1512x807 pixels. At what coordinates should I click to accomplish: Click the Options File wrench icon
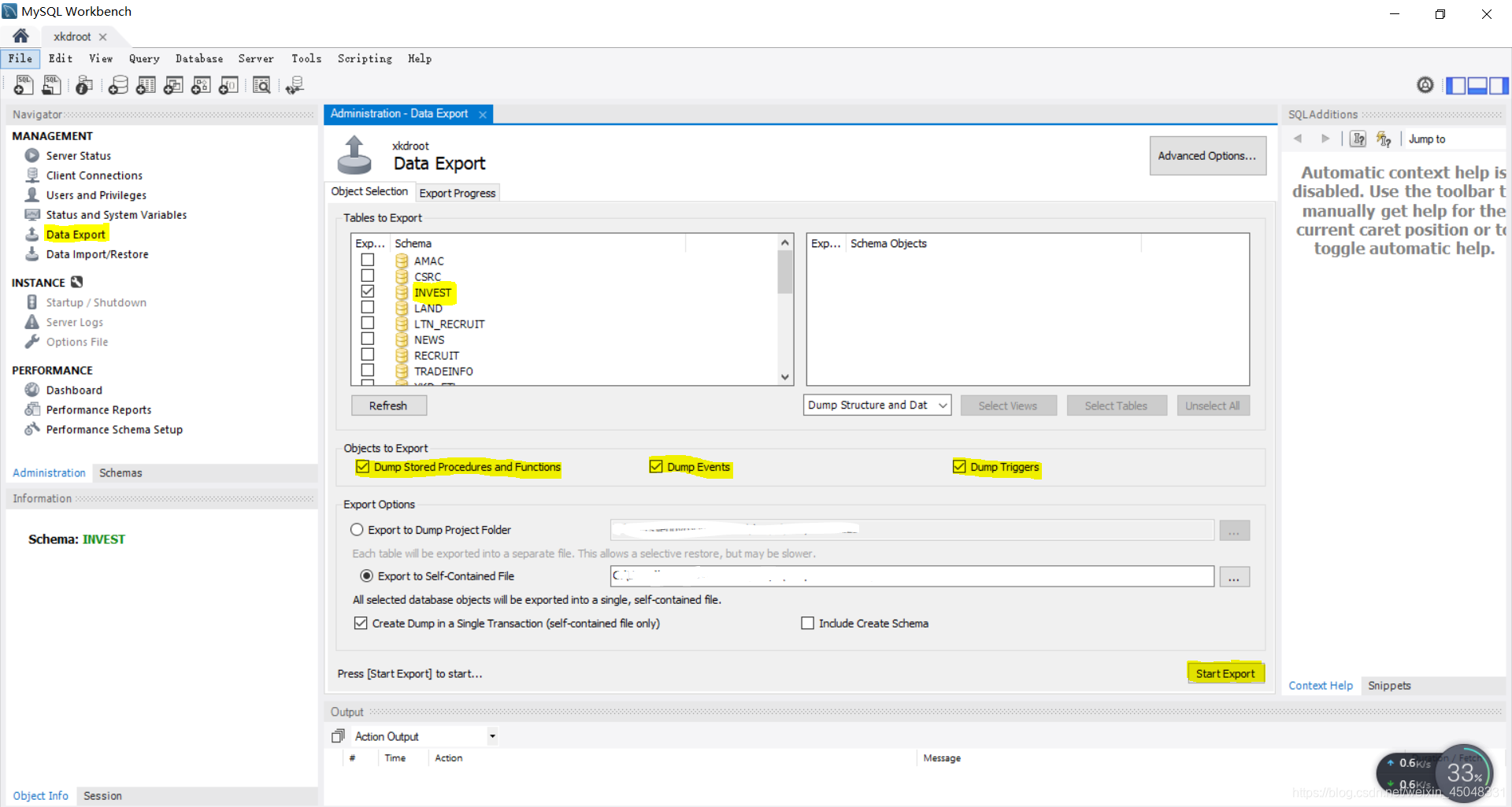point(32,342)
